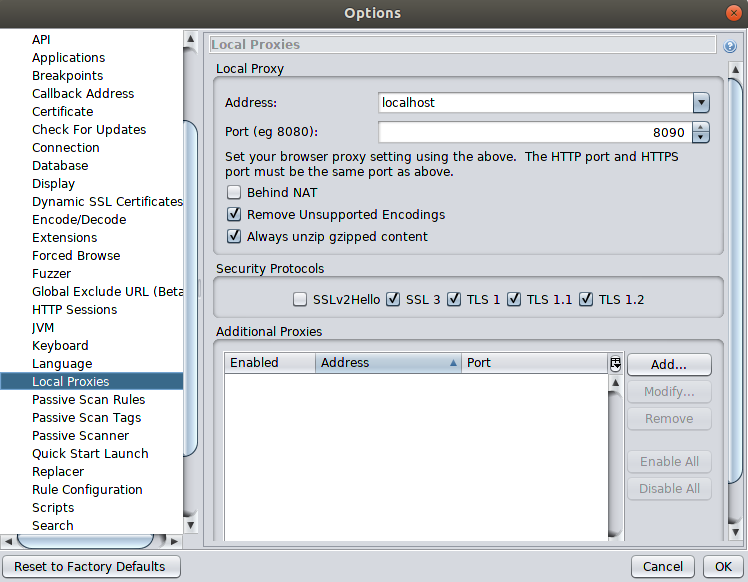This screenshot has height=582, width=748.
Task: Close the Options dialog window
Action: point(734,13)
